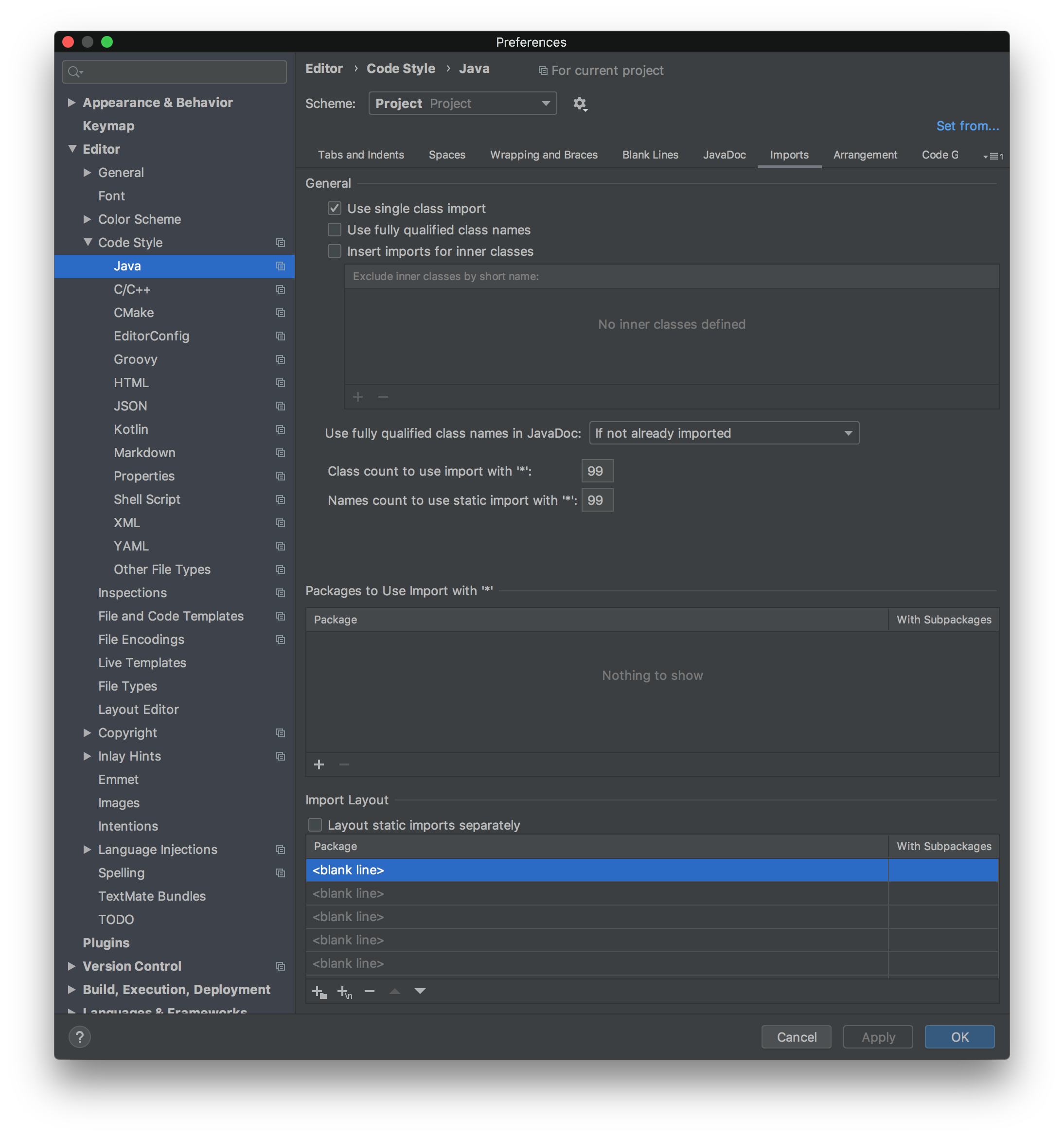Open the code style scheme settings gear
Image resolution: width=1064 pixels, height=1137 pixels.
click(x=580, y=104)
